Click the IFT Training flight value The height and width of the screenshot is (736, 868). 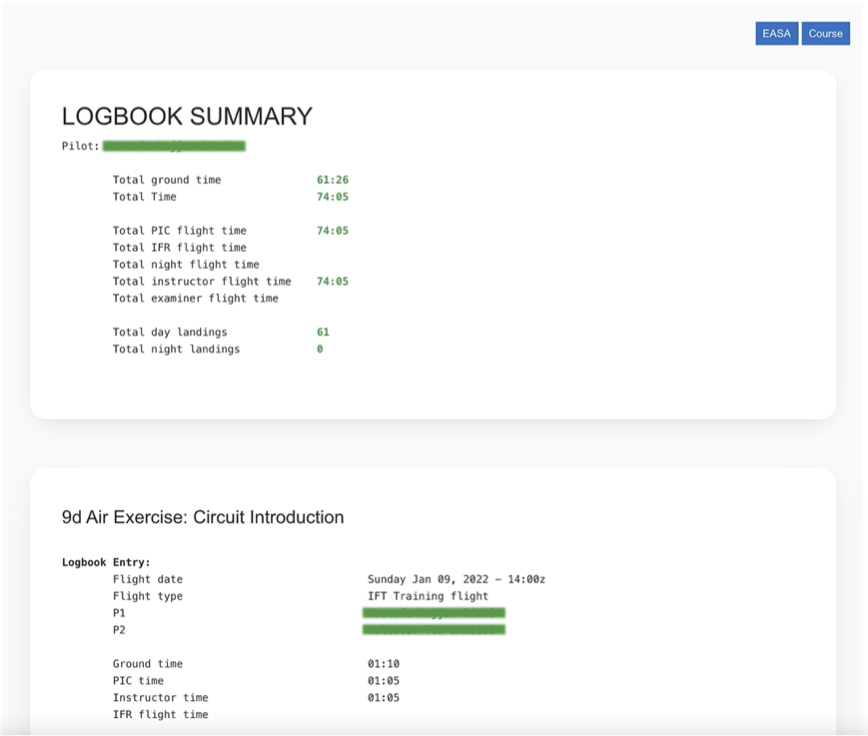[x=428, y=596]
